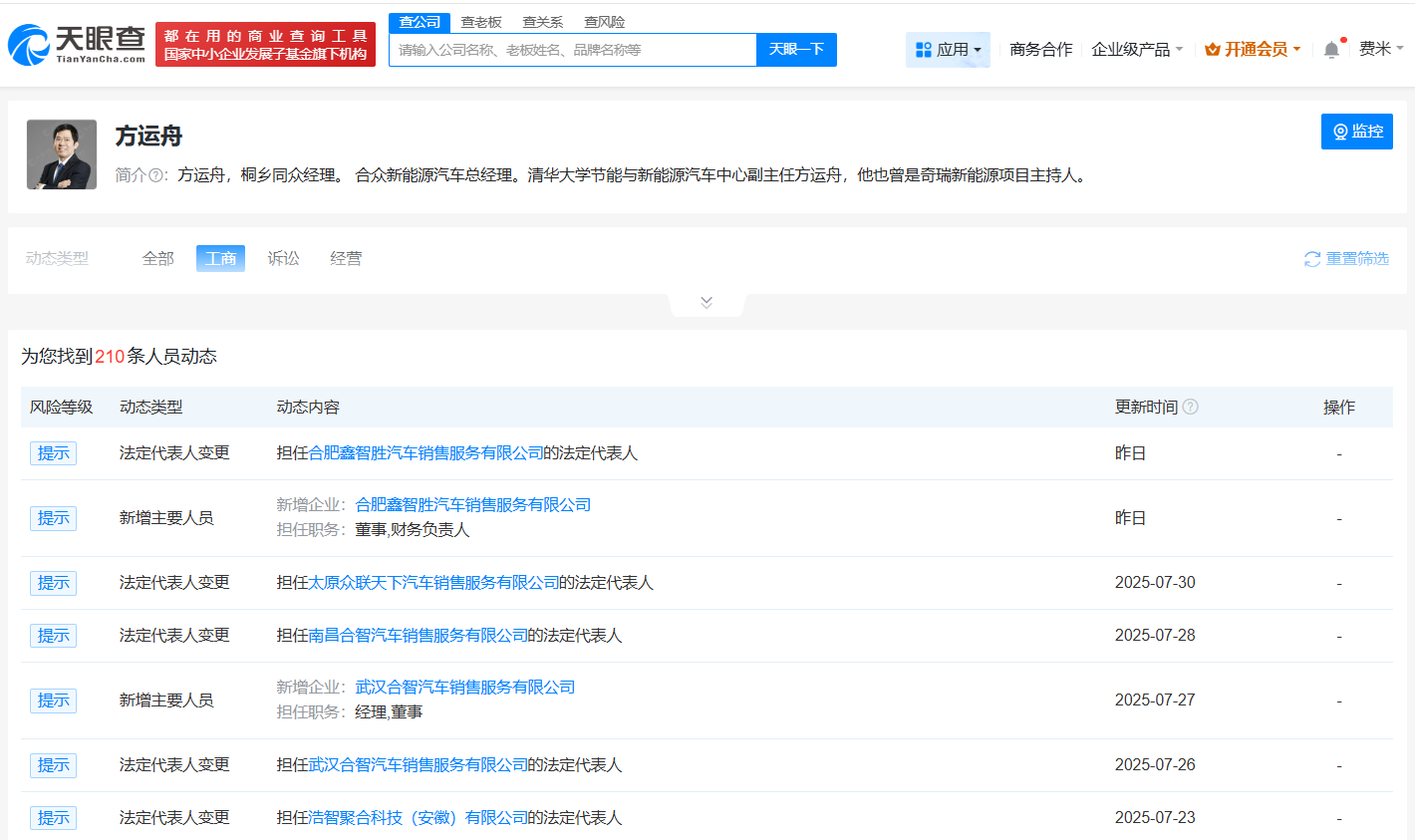Viewport: 1415px width, 840px height.
Task: Click the 监控 monitor button
Action: (x=1356, y=132)
